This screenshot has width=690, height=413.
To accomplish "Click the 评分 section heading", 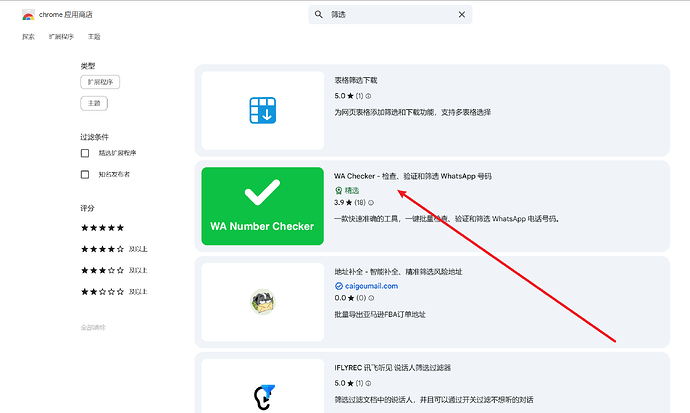I will (87, 208).
